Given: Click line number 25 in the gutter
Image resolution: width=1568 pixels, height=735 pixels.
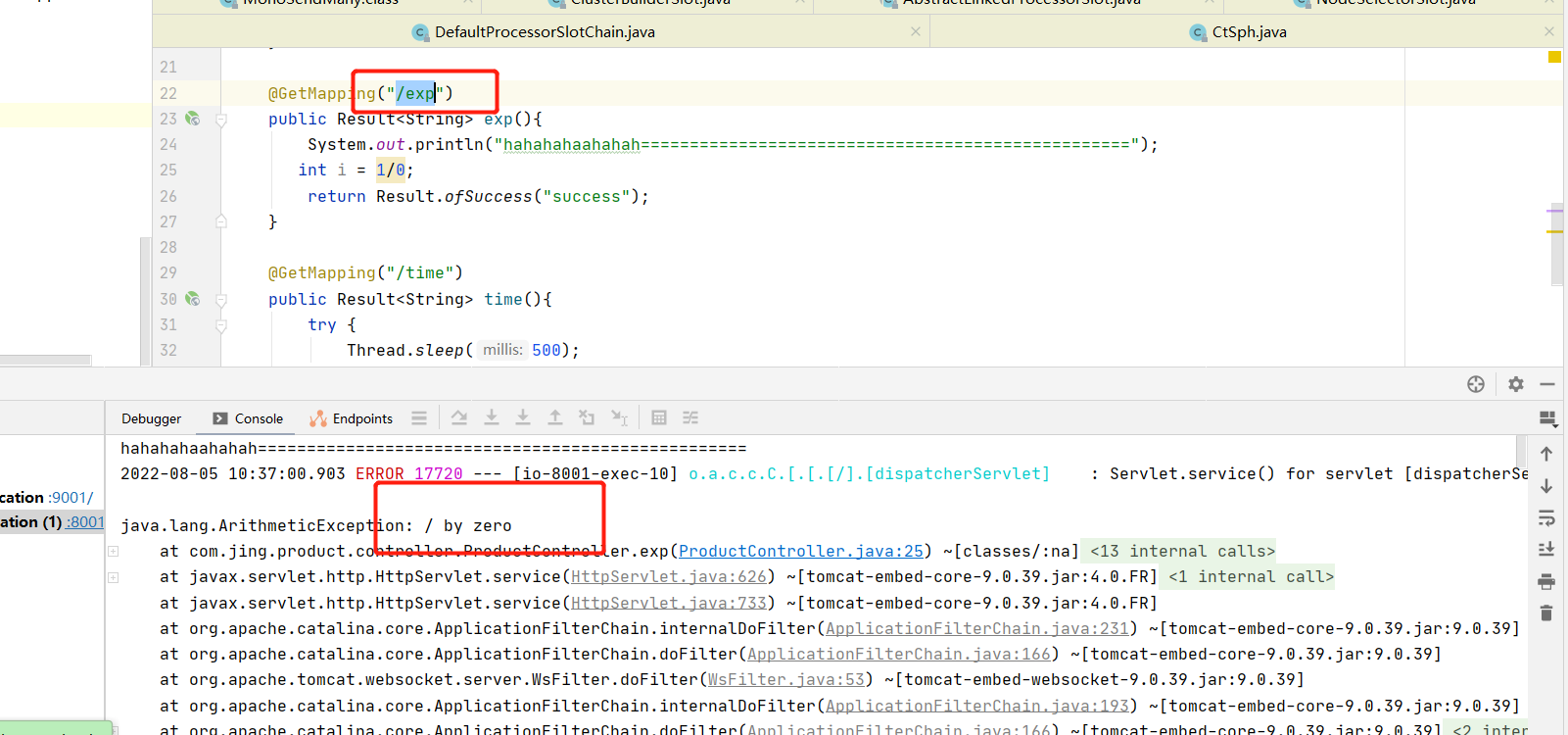Looking at the screenshot, I should click(x=168, y=170).
